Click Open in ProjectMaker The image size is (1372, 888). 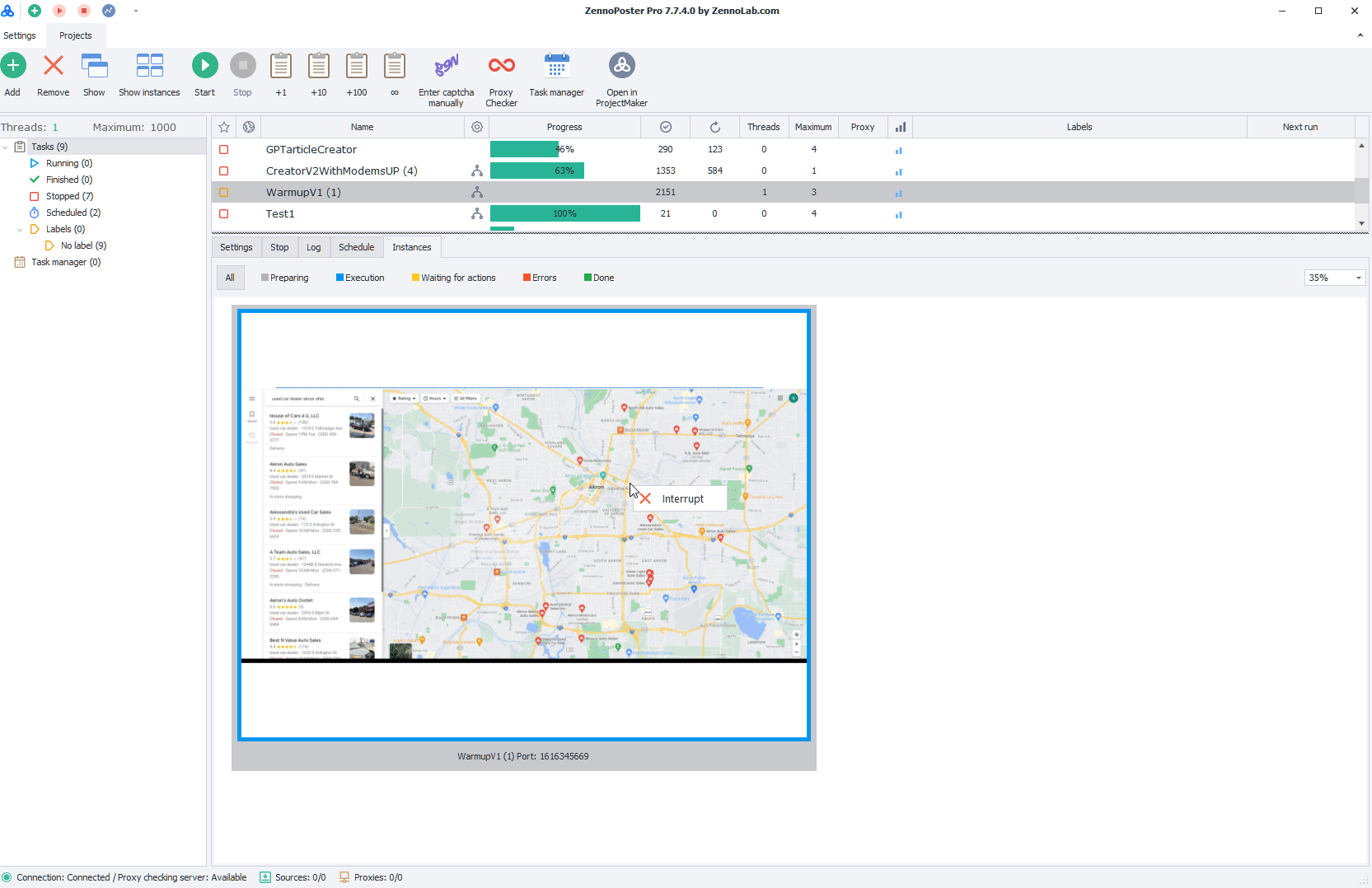click(622, 66)
